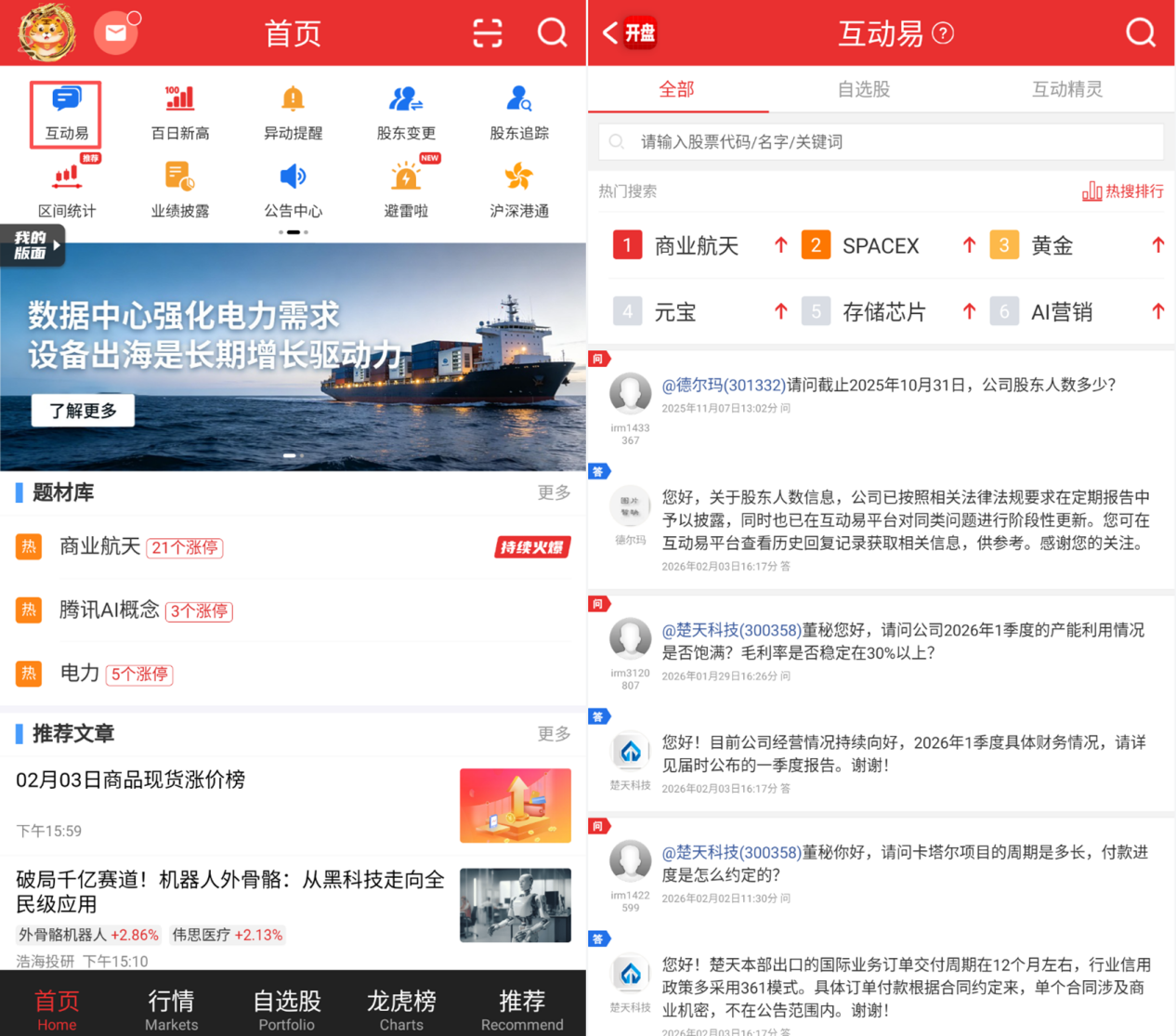This screenshot has width=1176, height=1036.
Task: Expand 推荐文章 with 更多
Action: point(554,734)
